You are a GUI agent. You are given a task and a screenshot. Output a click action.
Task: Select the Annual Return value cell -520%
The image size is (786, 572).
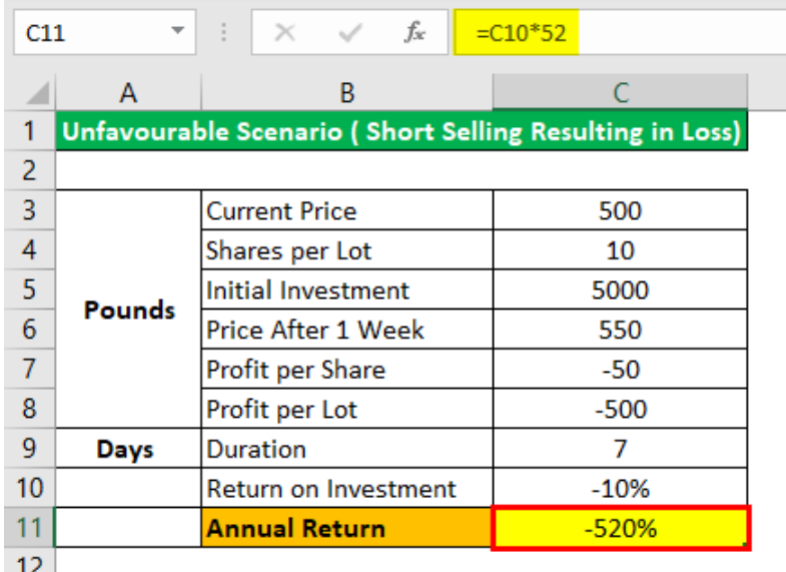point(620,528)
